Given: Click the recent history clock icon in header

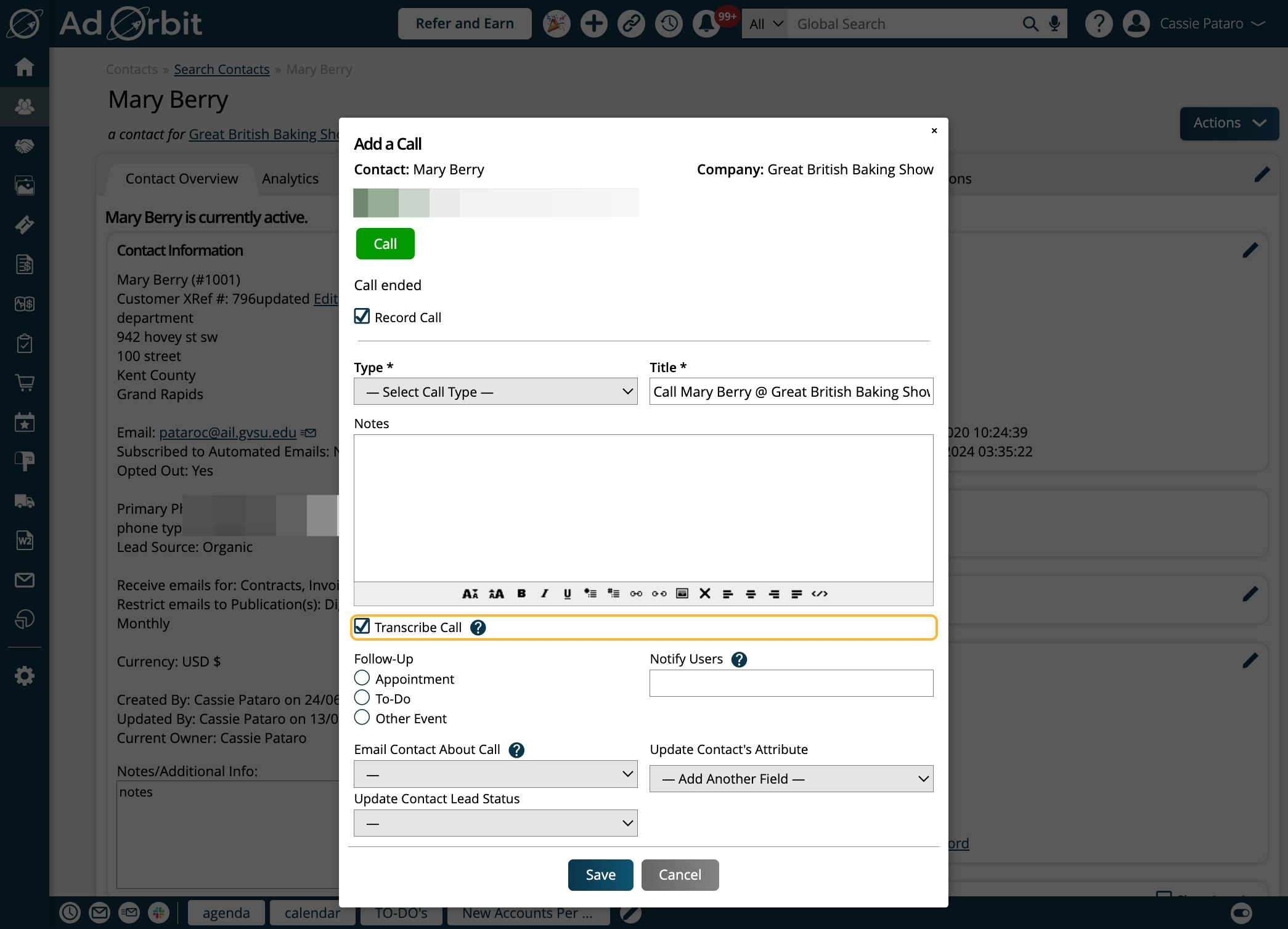Looking at the screenshot, I should pos(669,24).
